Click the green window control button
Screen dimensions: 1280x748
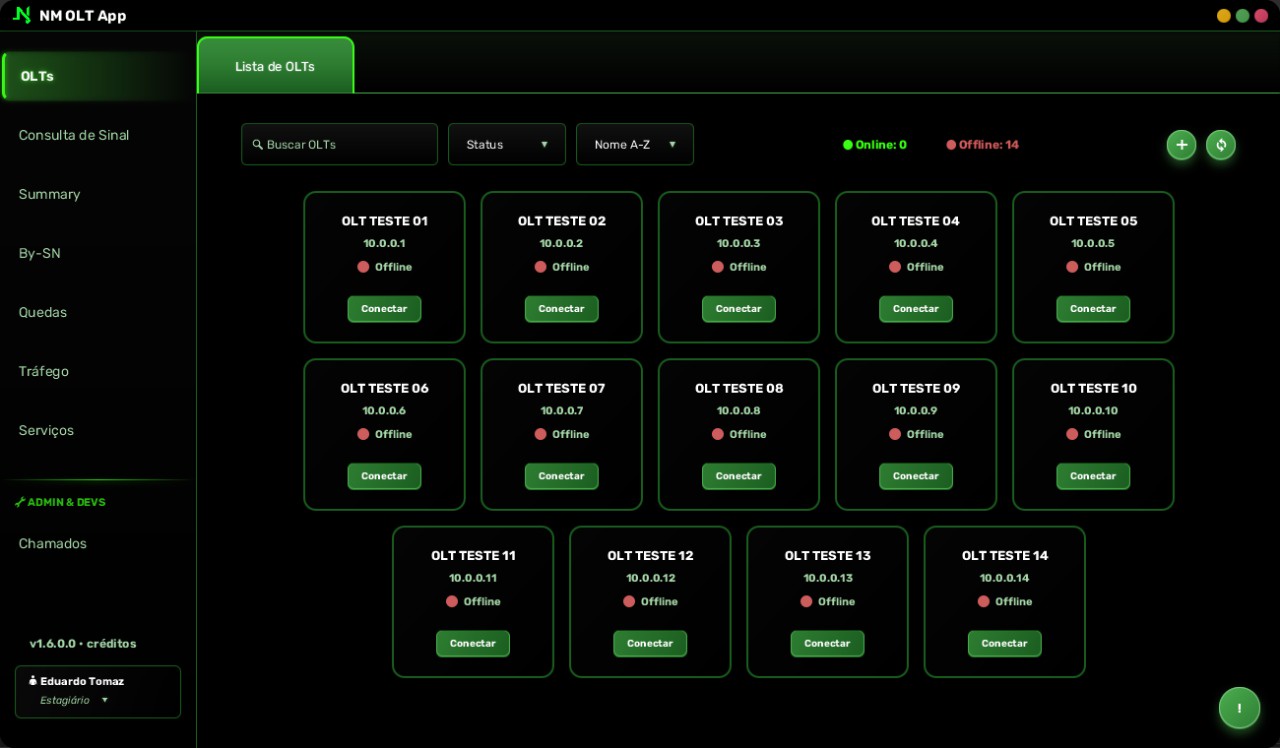(x=1242, y=16)
